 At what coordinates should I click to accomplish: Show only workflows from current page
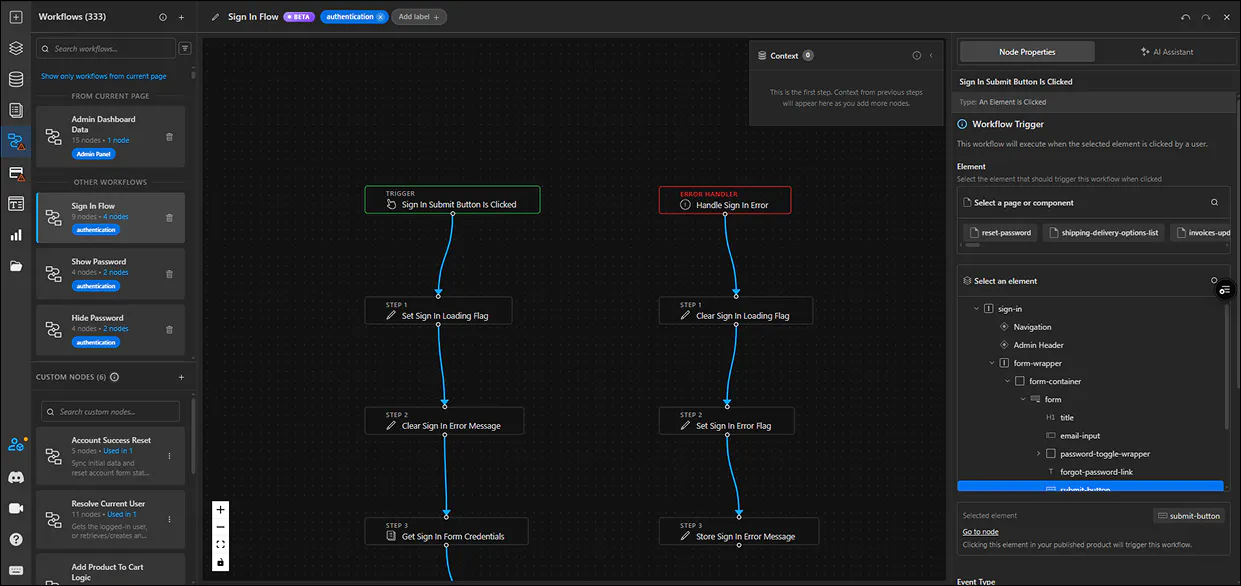pos(104,76)
